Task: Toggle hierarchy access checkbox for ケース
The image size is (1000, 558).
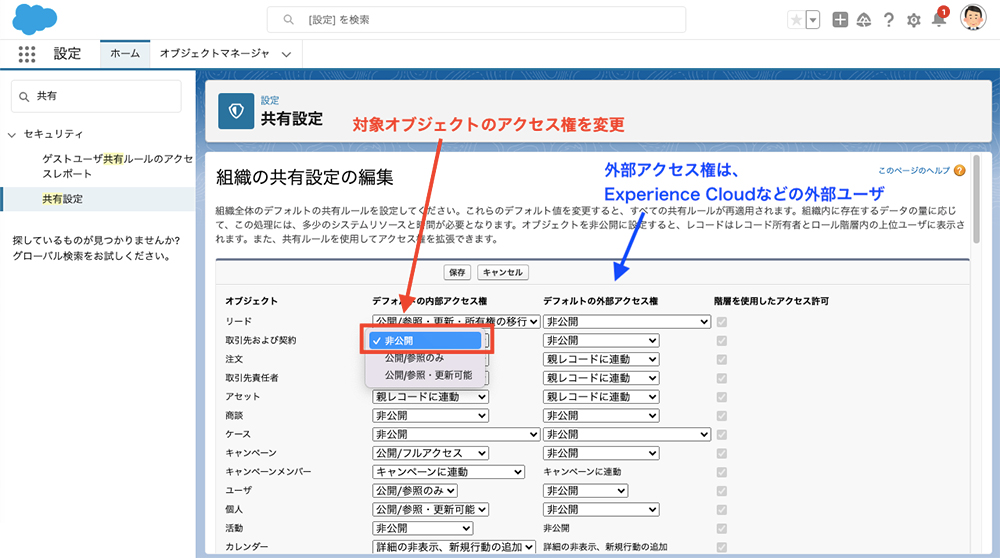Action: pos(722,435)
